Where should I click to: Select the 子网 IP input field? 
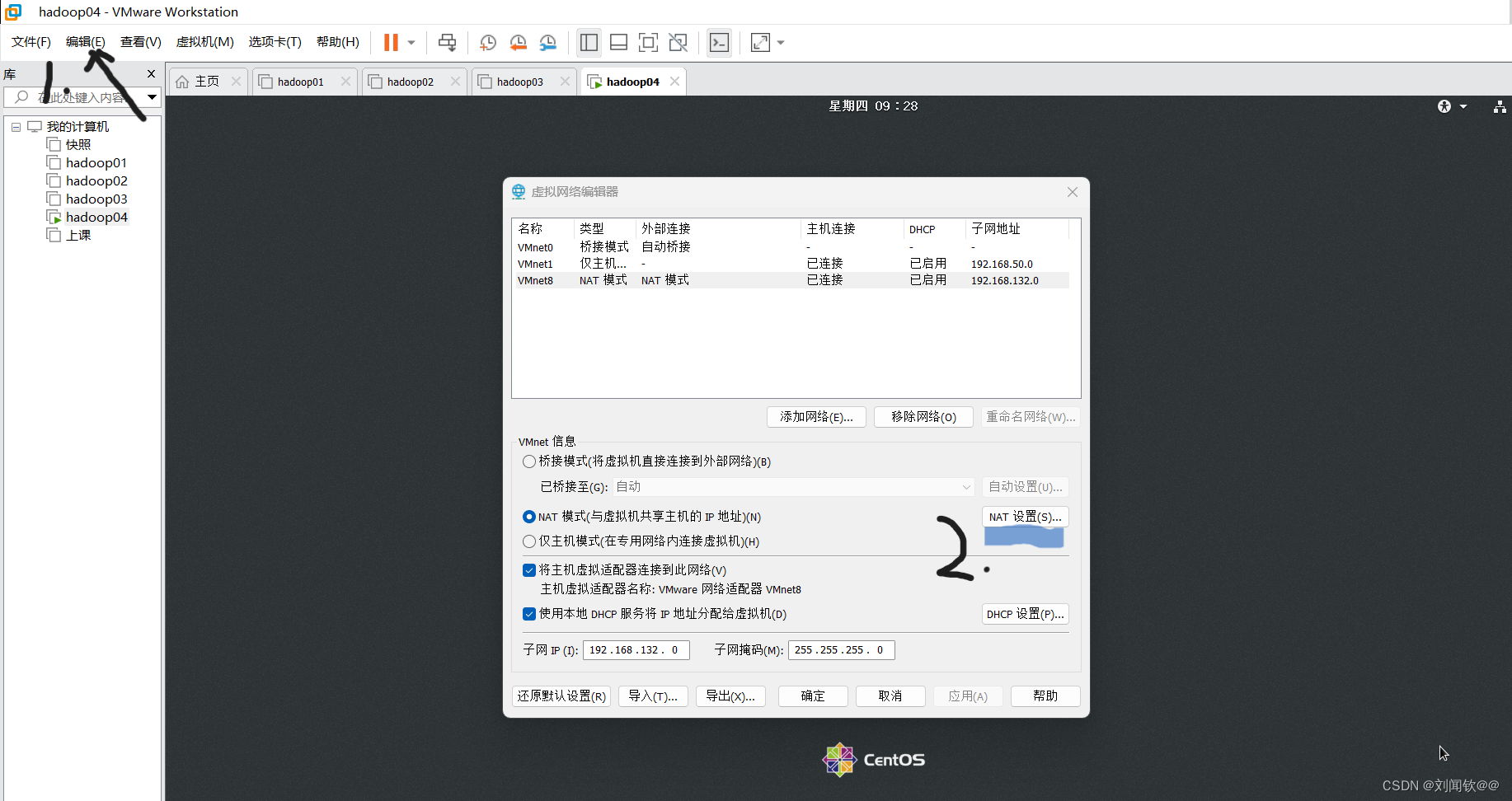click(x=635, y=650)
